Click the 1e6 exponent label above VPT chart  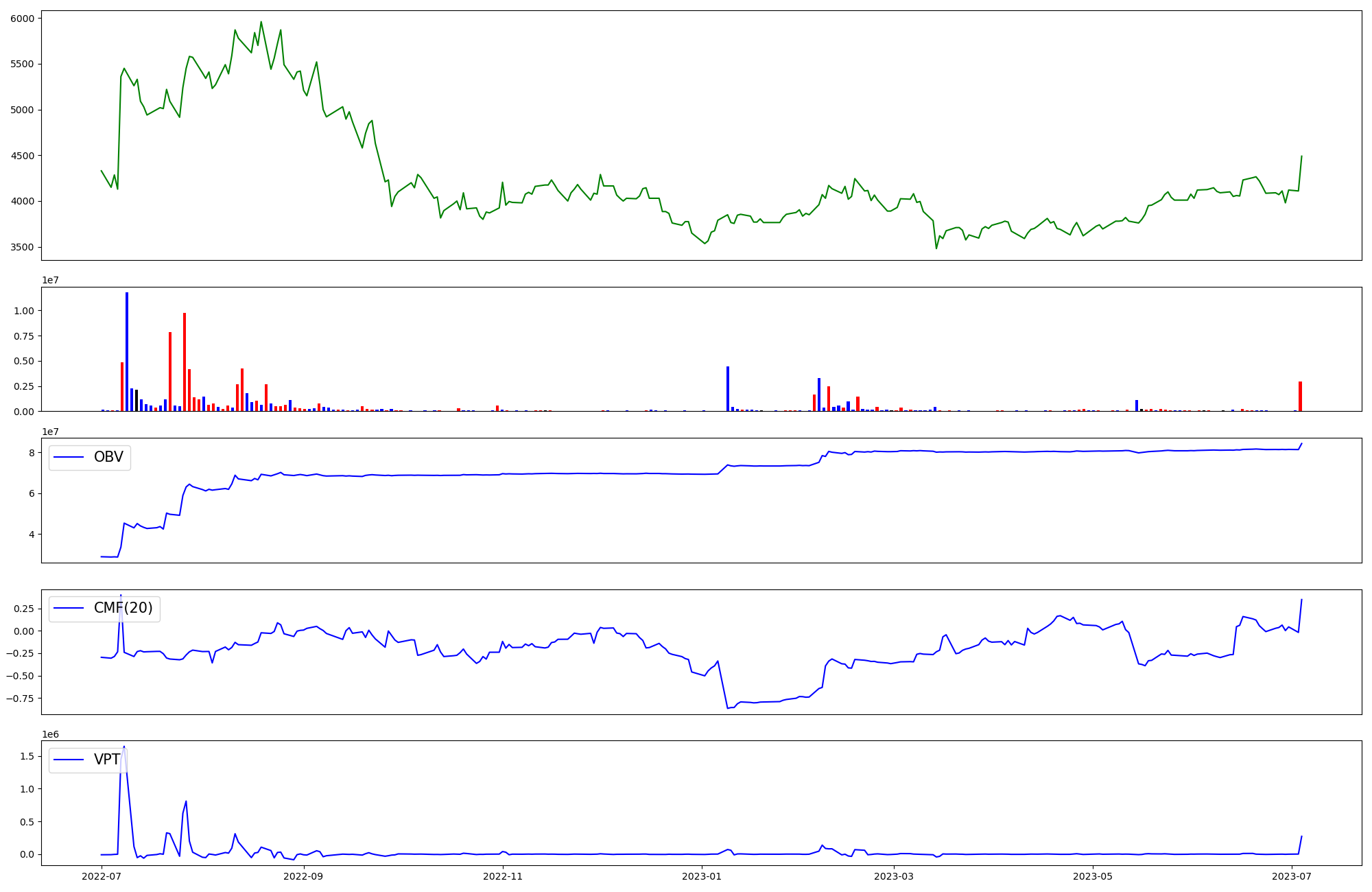tap(50, 734)
